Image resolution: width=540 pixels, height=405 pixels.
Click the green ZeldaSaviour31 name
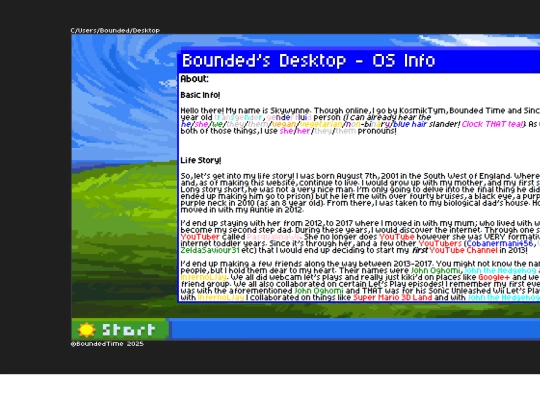point(210,250)
